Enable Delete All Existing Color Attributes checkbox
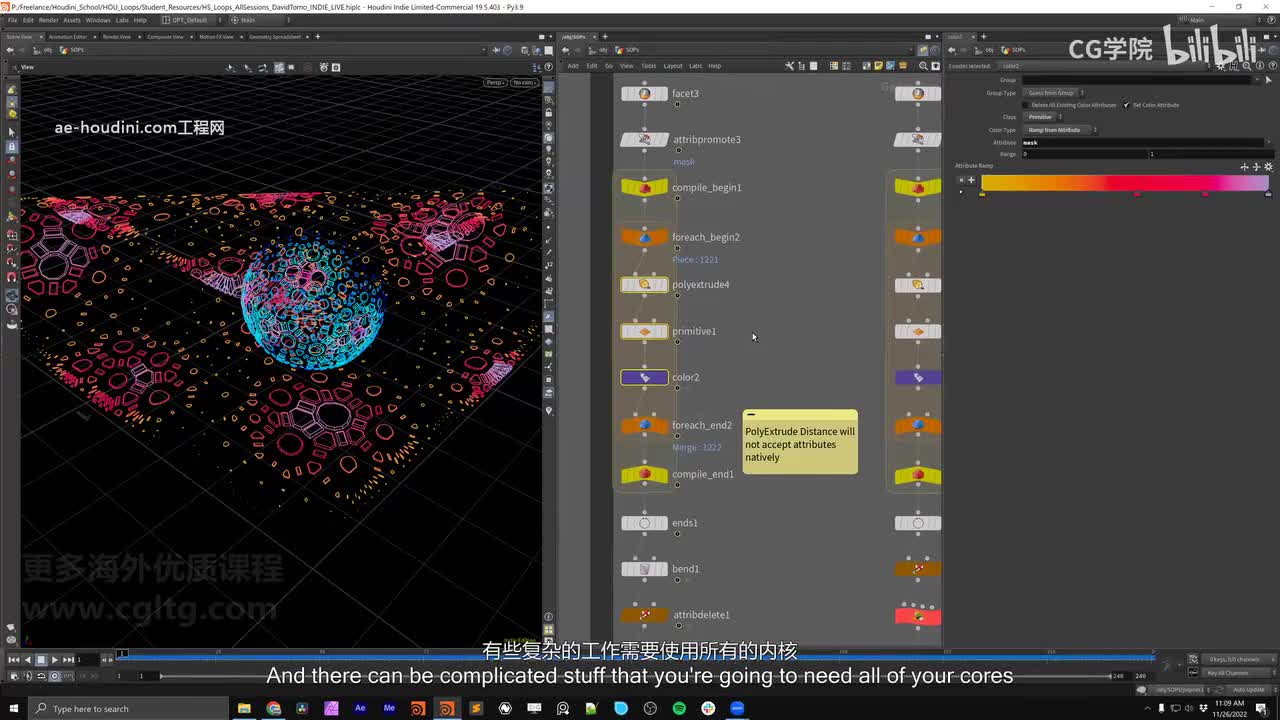 (1025, 105)
